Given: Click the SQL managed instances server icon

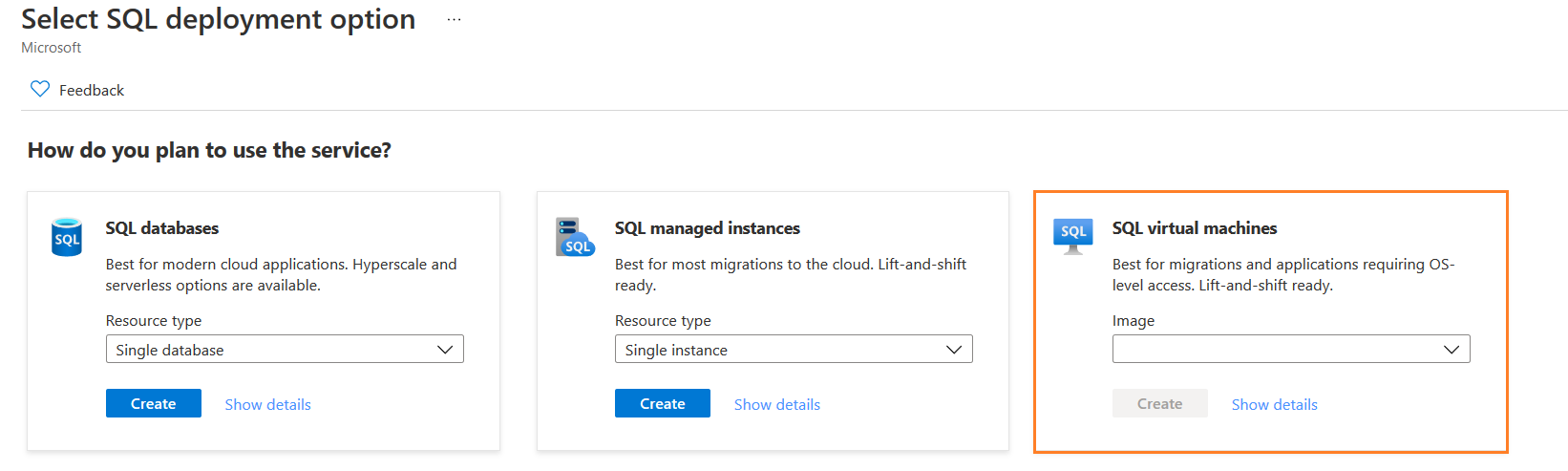Looking at the screenshot, I should click(x=575, y=237).
